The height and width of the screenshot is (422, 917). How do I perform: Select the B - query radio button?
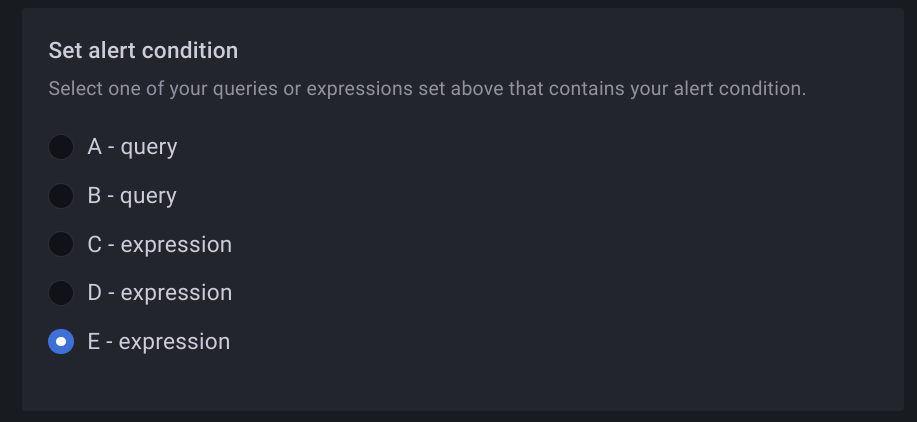61,196
